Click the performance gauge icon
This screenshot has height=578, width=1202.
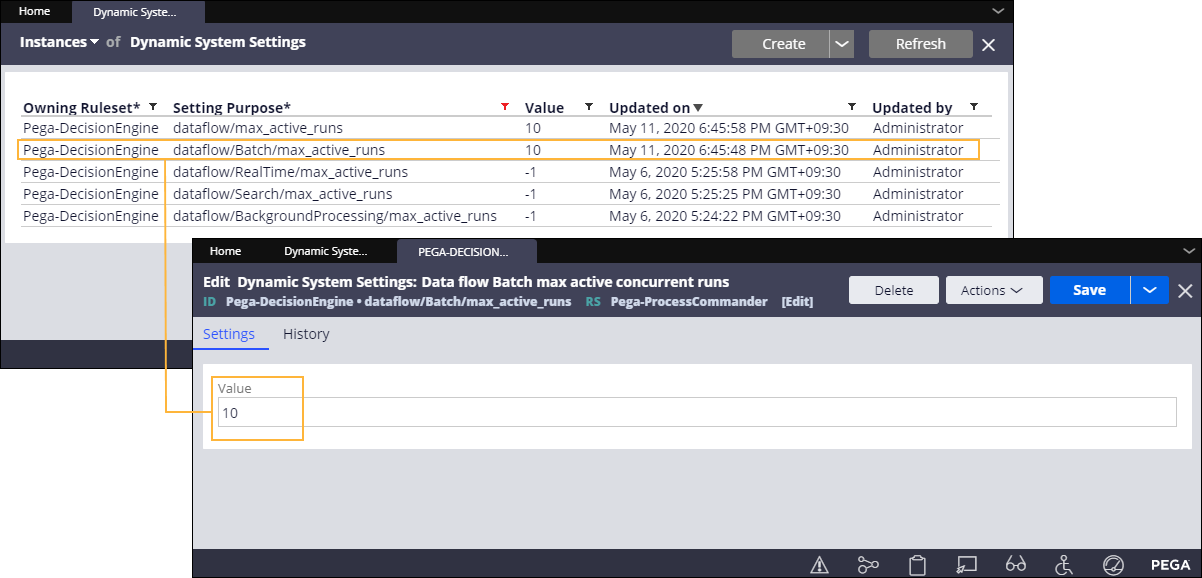pyautogui.click(x=1113, y=565)
